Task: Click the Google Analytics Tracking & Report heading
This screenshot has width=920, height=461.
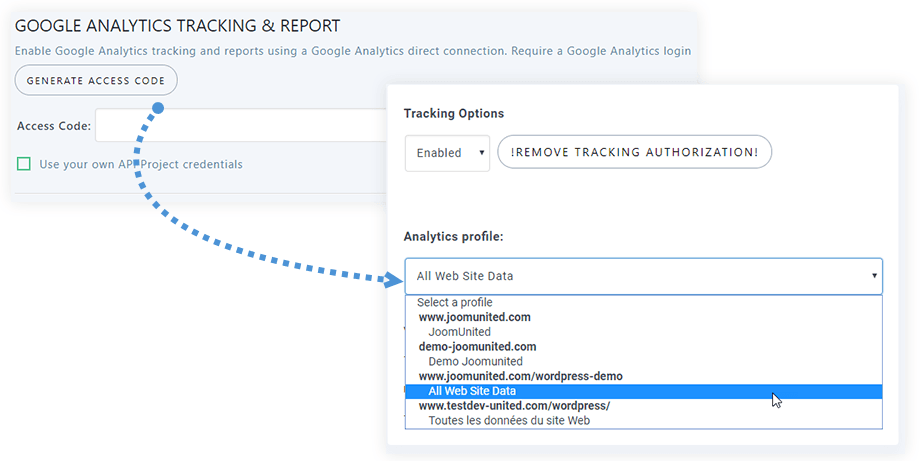Action: pos(177,26)
